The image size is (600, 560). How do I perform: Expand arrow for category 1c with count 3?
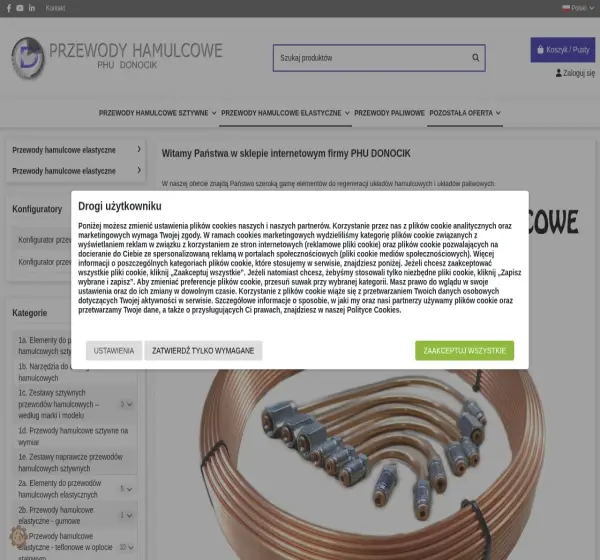[x=126, y=404]
